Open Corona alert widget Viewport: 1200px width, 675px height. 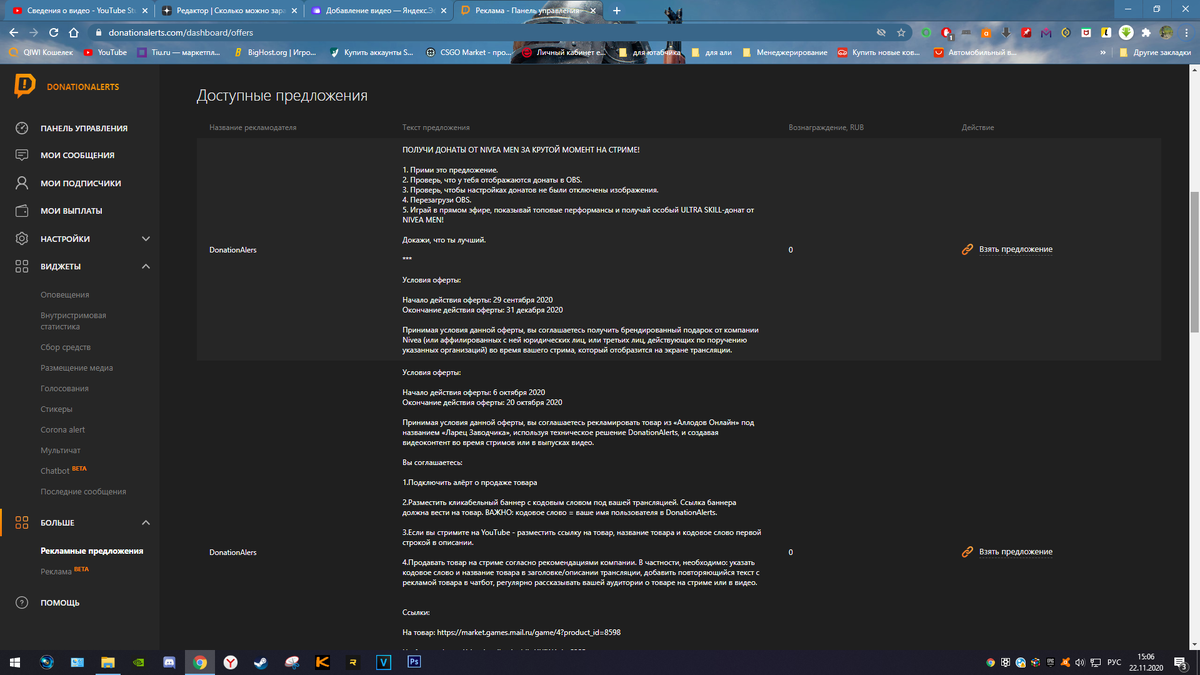(62, 430)
